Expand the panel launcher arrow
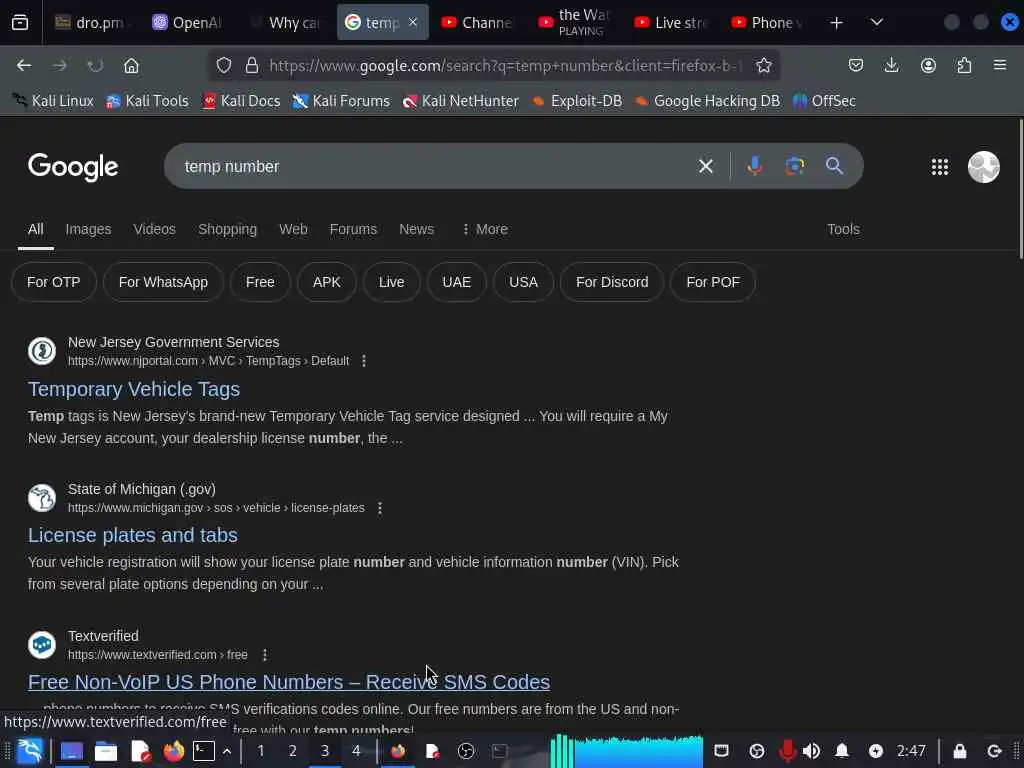Image resolution: width=1024 pixels, height=768 pixels. 227,751
